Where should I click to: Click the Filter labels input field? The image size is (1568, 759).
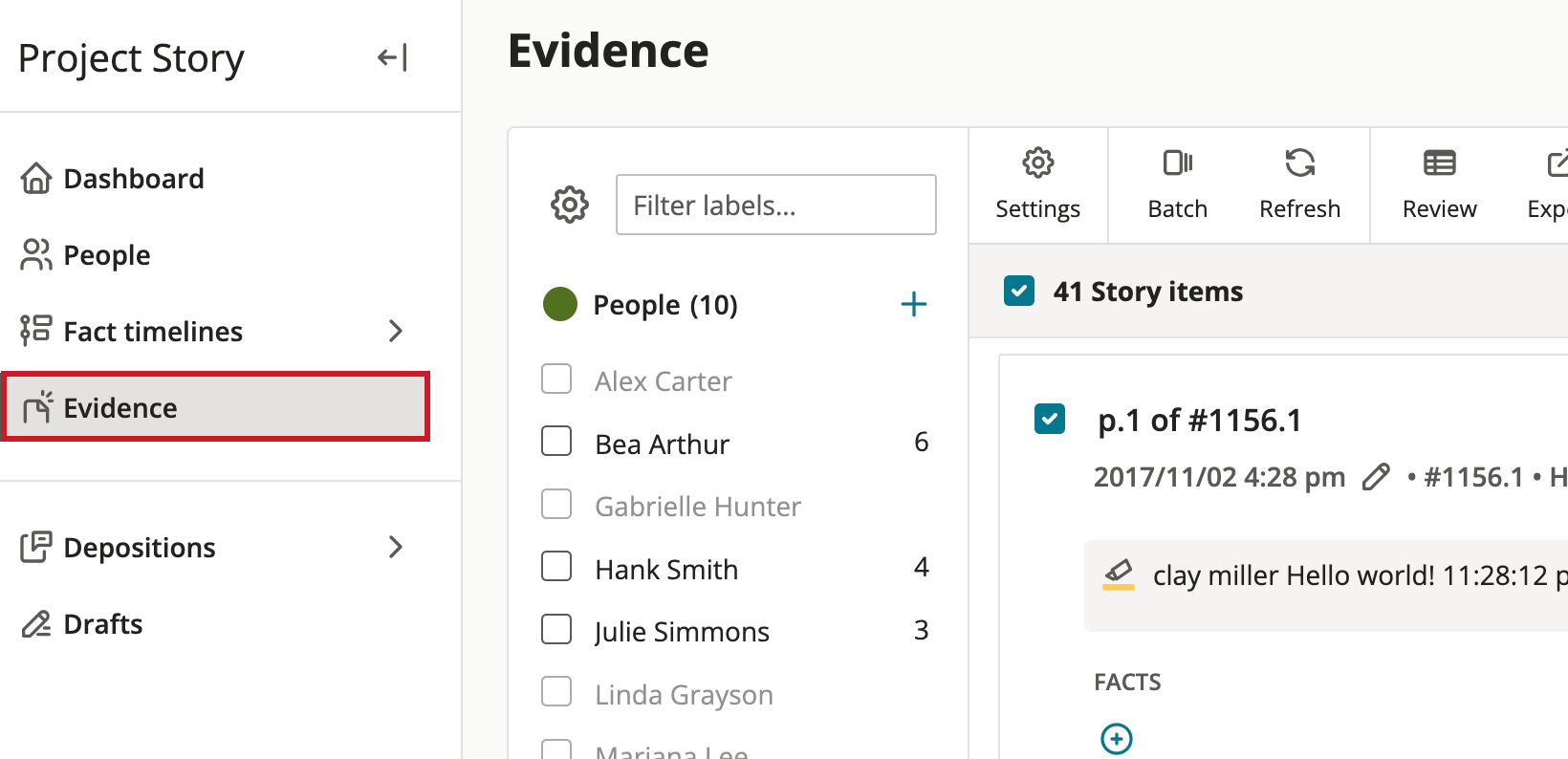[776, 205]
